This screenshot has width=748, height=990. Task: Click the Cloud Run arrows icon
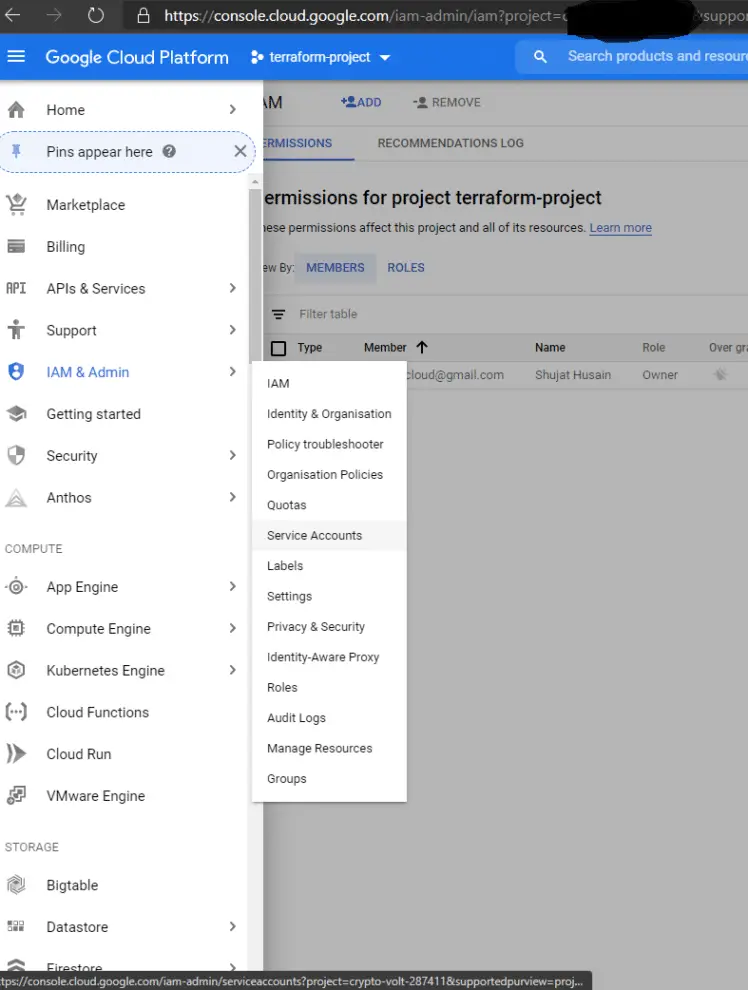[x=16, y=754]
